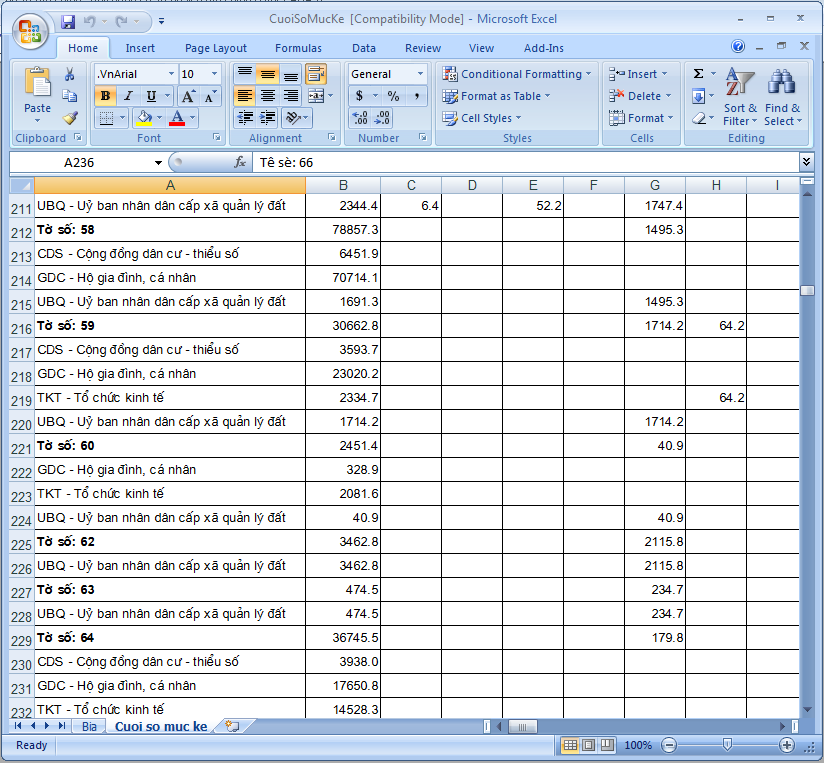Expand the Number Format combo box
824x763 pixels.
pyautogui.click(x=420, y=74)
